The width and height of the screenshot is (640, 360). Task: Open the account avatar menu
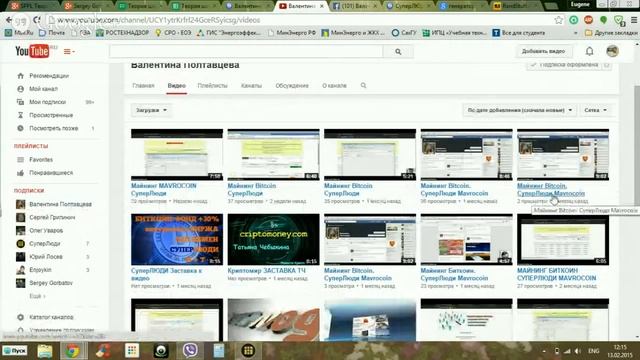[x=612, y=51]
